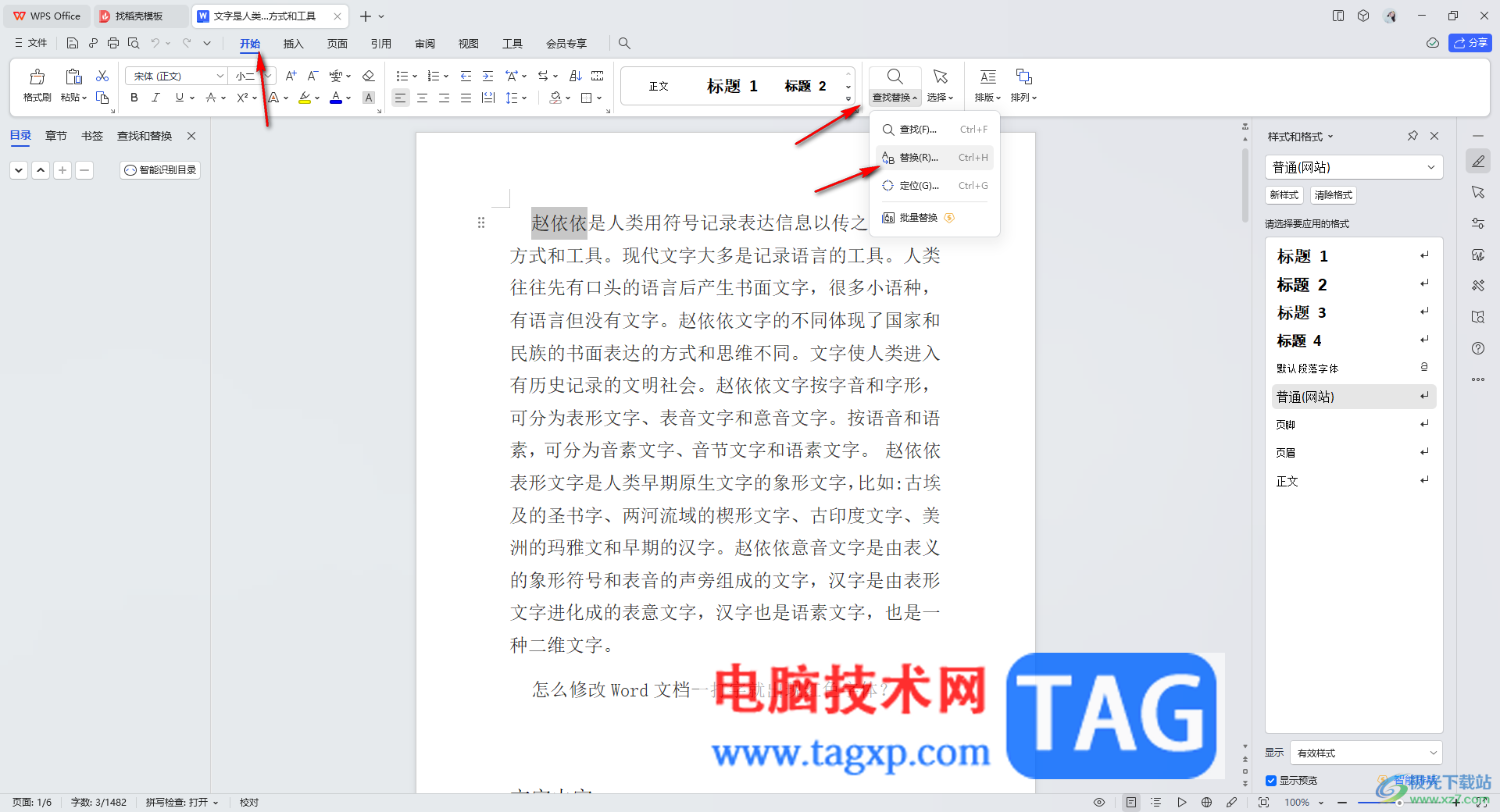Expand the 排列 dropdown
Image resolution: width=1500 pixels, height=812 pixels.
pos(1023,98)
